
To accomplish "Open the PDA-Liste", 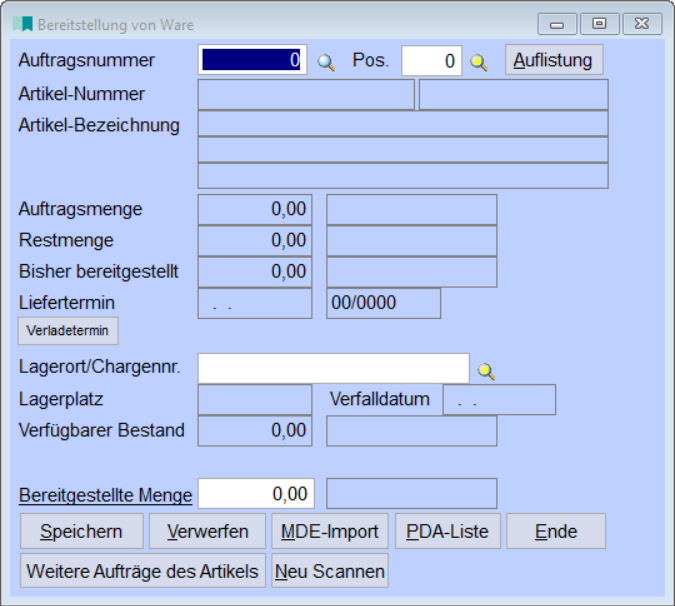I will click(448, 531).
